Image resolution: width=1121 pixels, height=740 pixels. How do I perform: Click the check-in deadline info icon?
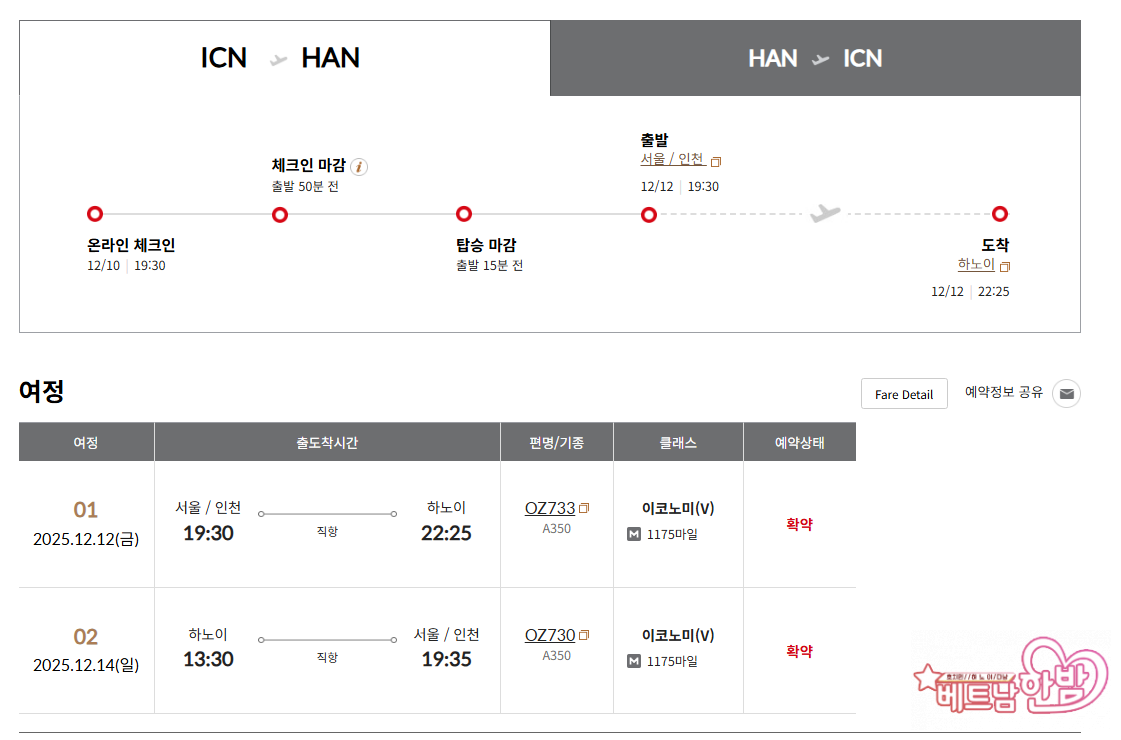(x=360, y=167)
